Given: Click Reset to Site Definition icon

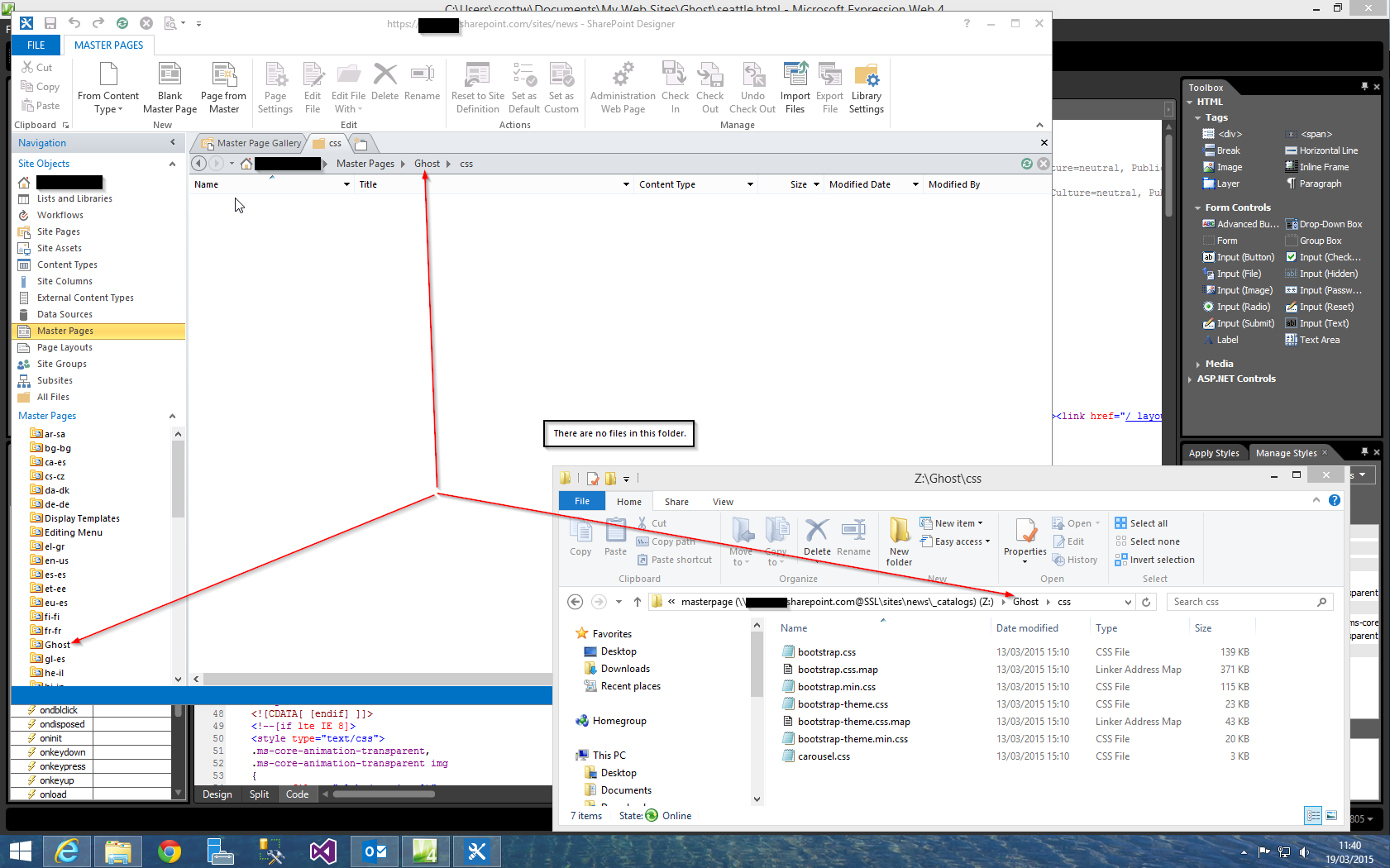Looking at the screenshot, I should [x=477, y=88].
